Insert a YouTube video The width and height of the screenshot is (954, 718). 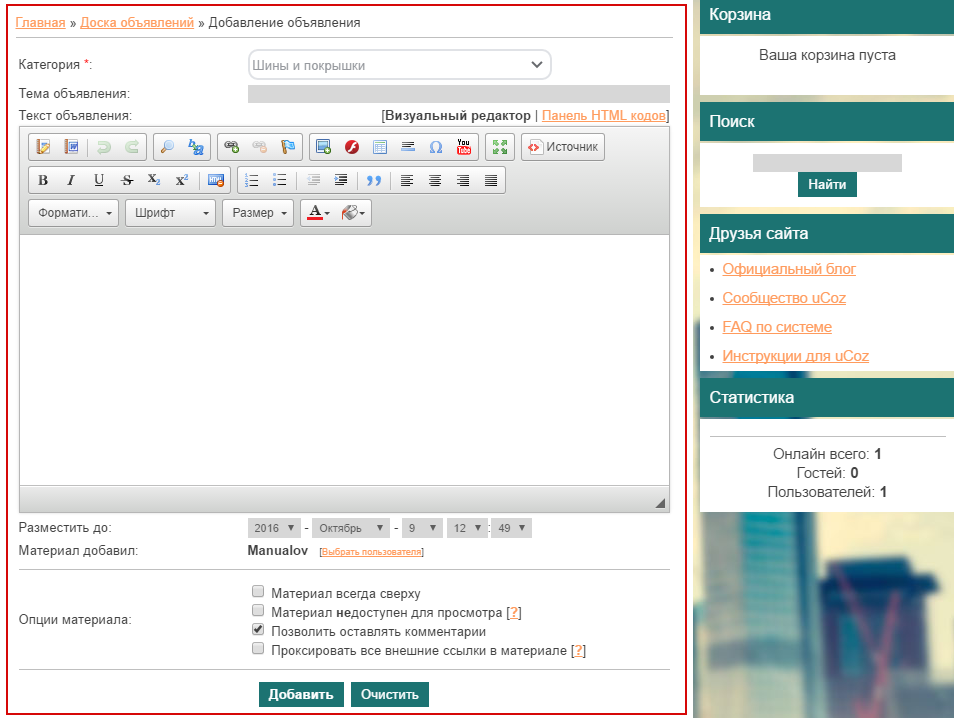click(x=464, y=147)
